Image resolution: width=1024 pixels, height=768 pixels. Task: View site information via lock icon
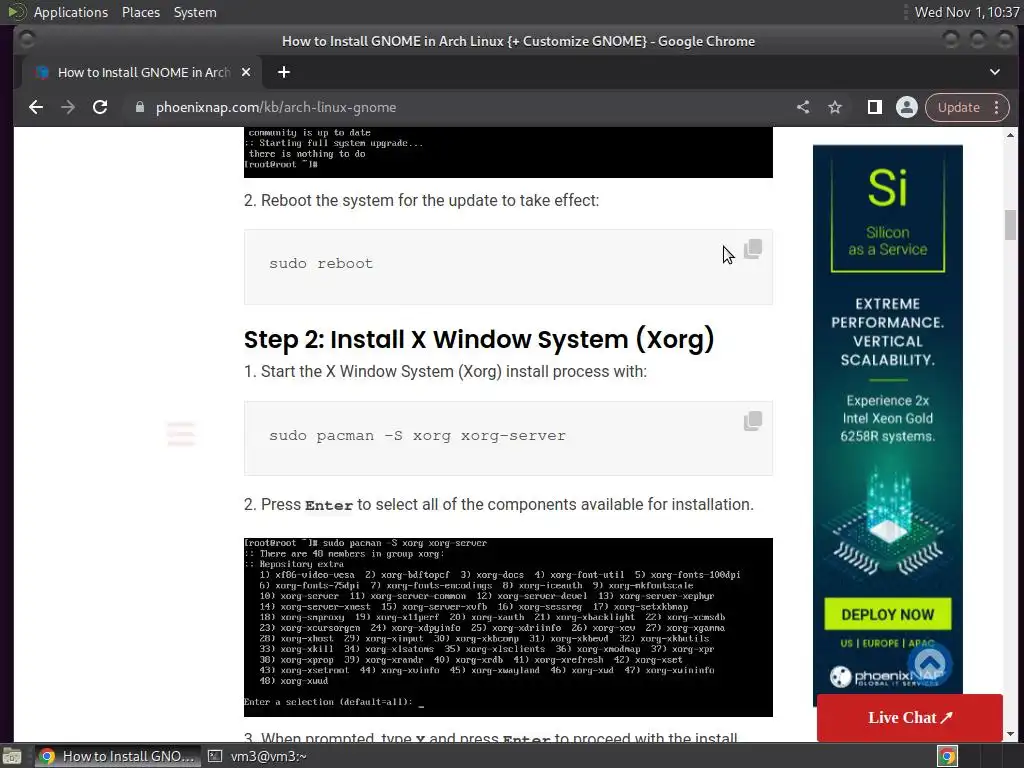coord(140,107)
